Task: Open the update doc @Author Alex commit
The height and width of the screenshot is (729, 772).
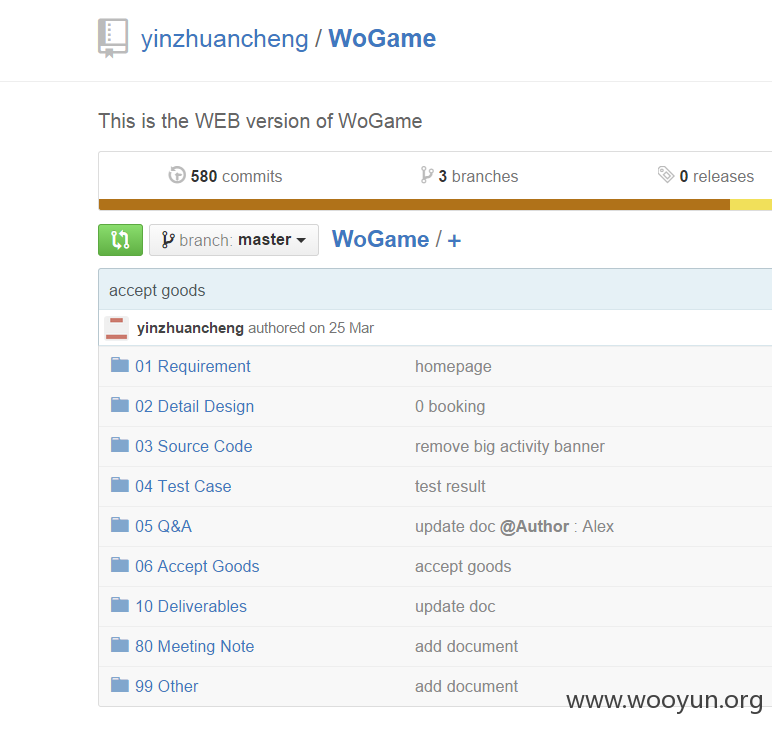Action: (515, 527)
